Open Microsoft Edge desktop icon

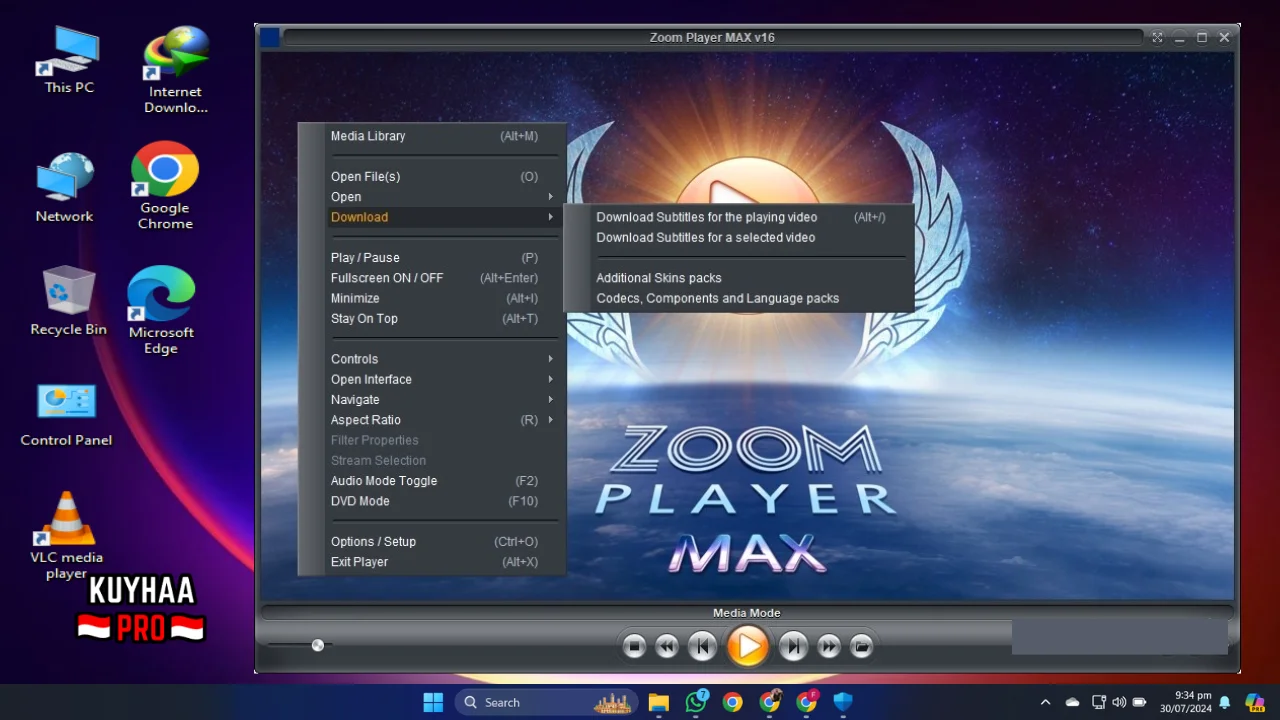point(160,311)
